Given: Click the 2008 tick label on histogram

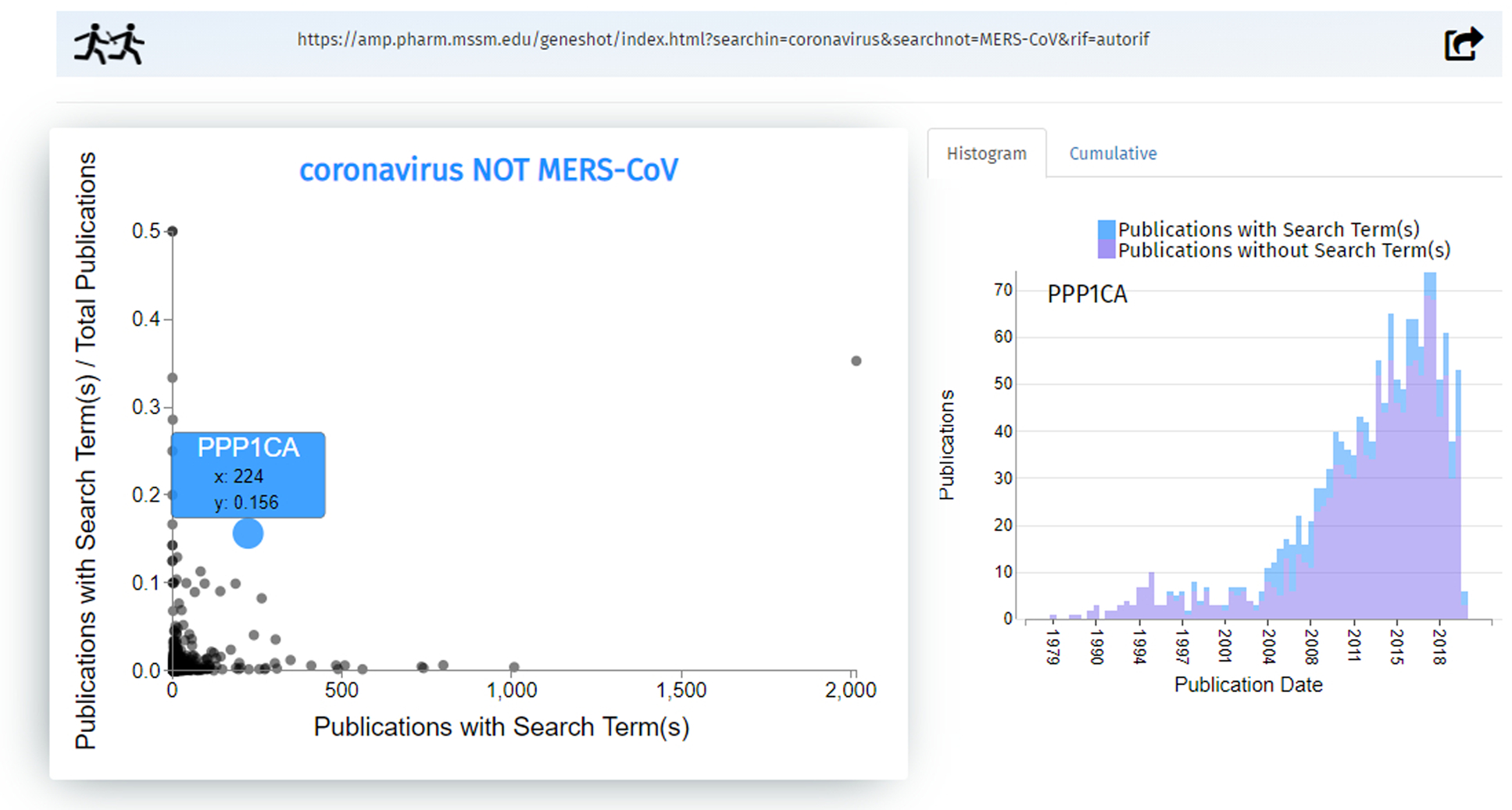Looking at the screenshot, I should tap(1310, 647).
